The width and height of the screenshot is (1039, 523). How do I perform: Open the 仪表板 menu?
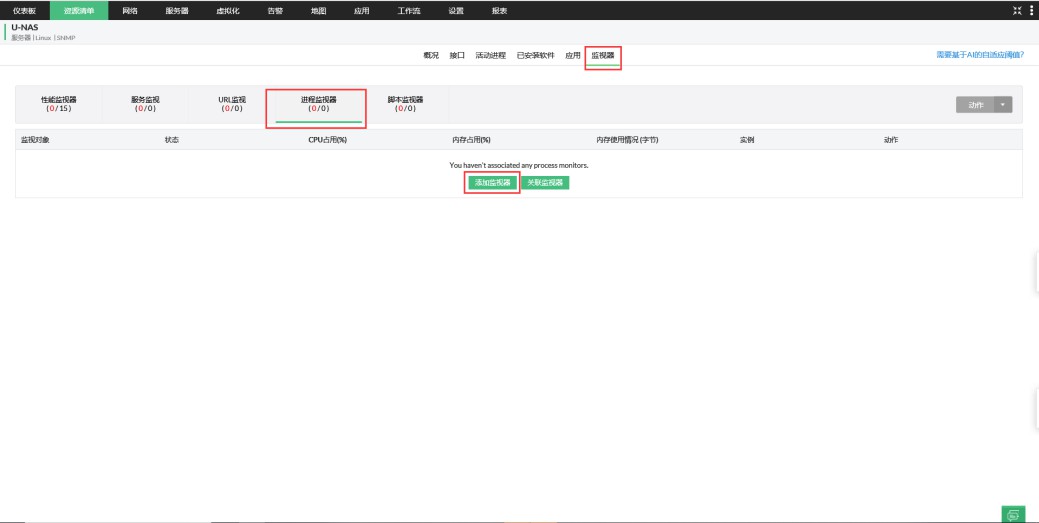click(x=24, y=10)
